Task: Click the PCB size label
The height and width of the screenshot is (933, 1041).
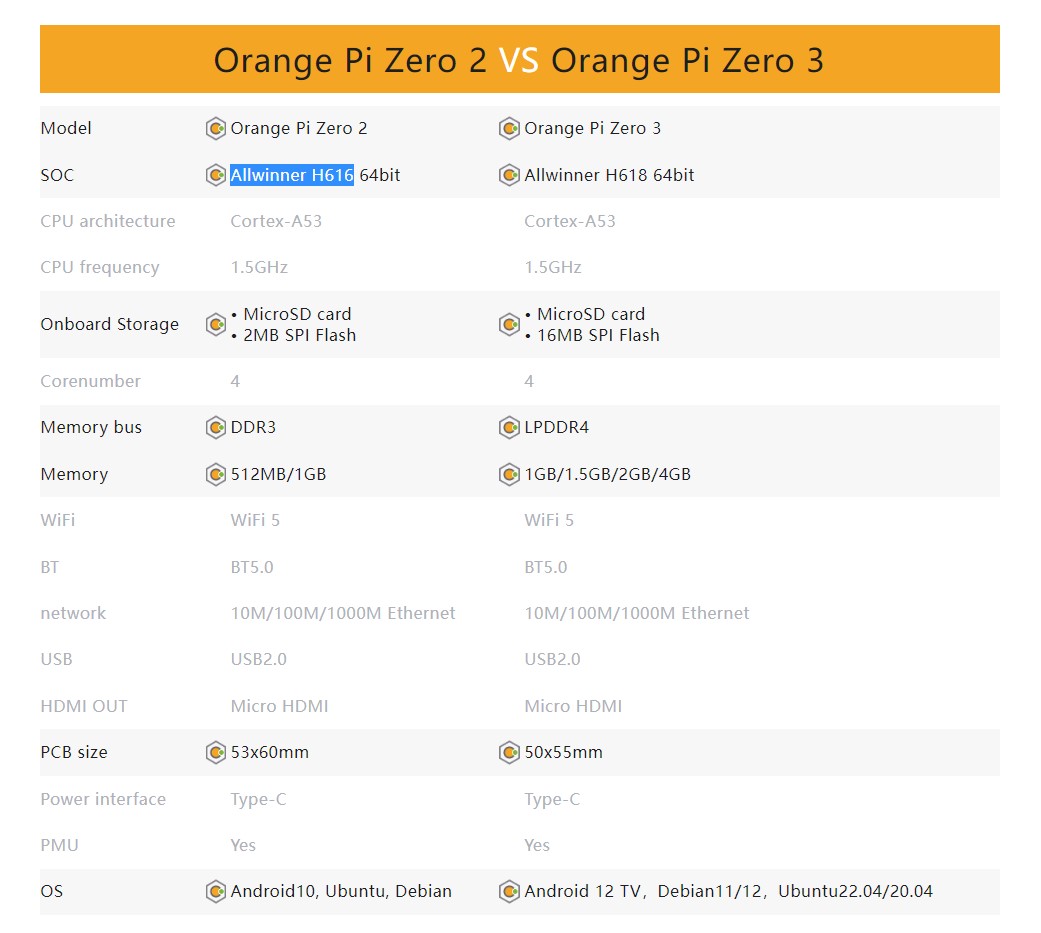Action: click(x=74, y=753)
